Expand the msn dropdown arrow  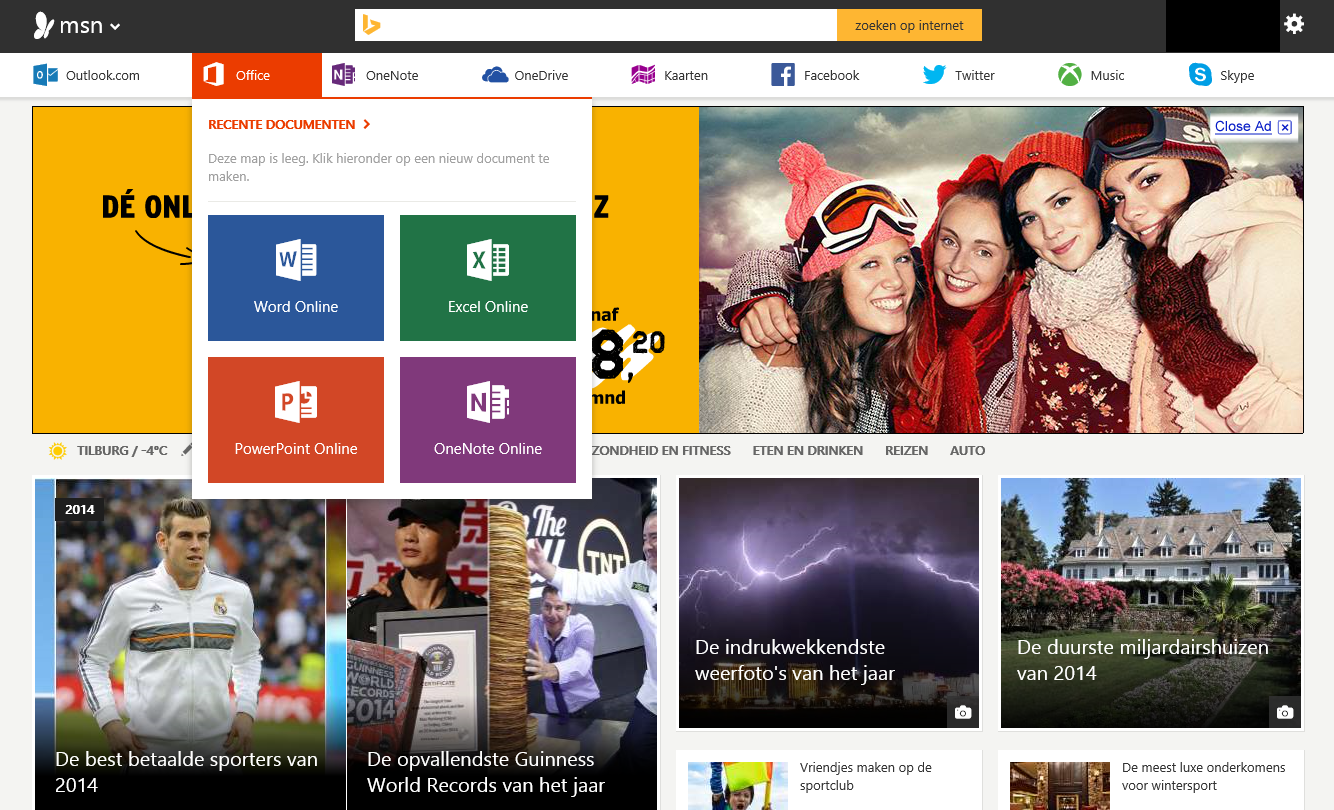tap(115, 27)
